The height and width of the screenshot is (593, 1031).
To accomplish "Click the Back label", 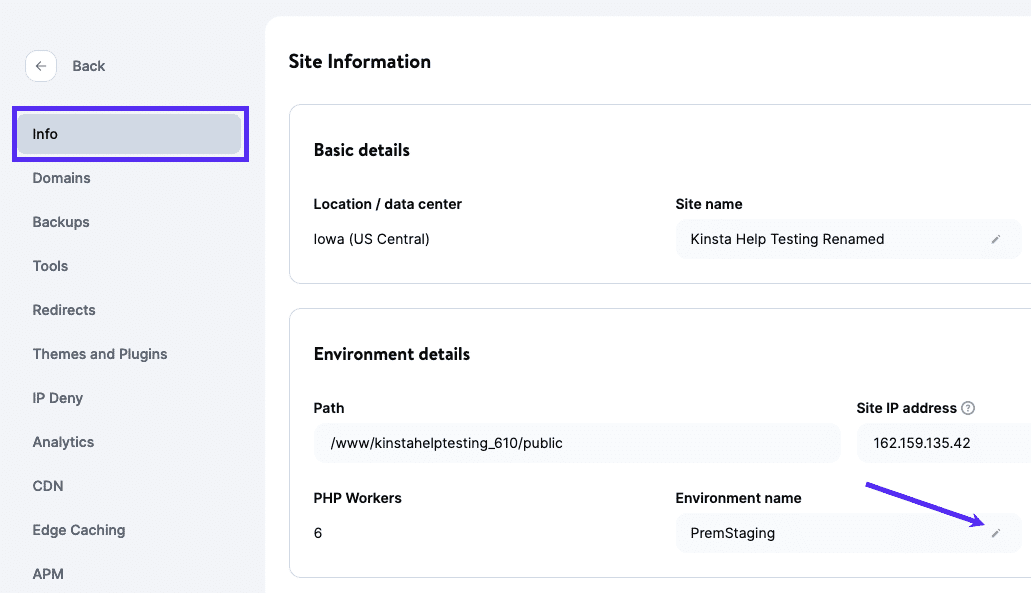I will 88,66.
